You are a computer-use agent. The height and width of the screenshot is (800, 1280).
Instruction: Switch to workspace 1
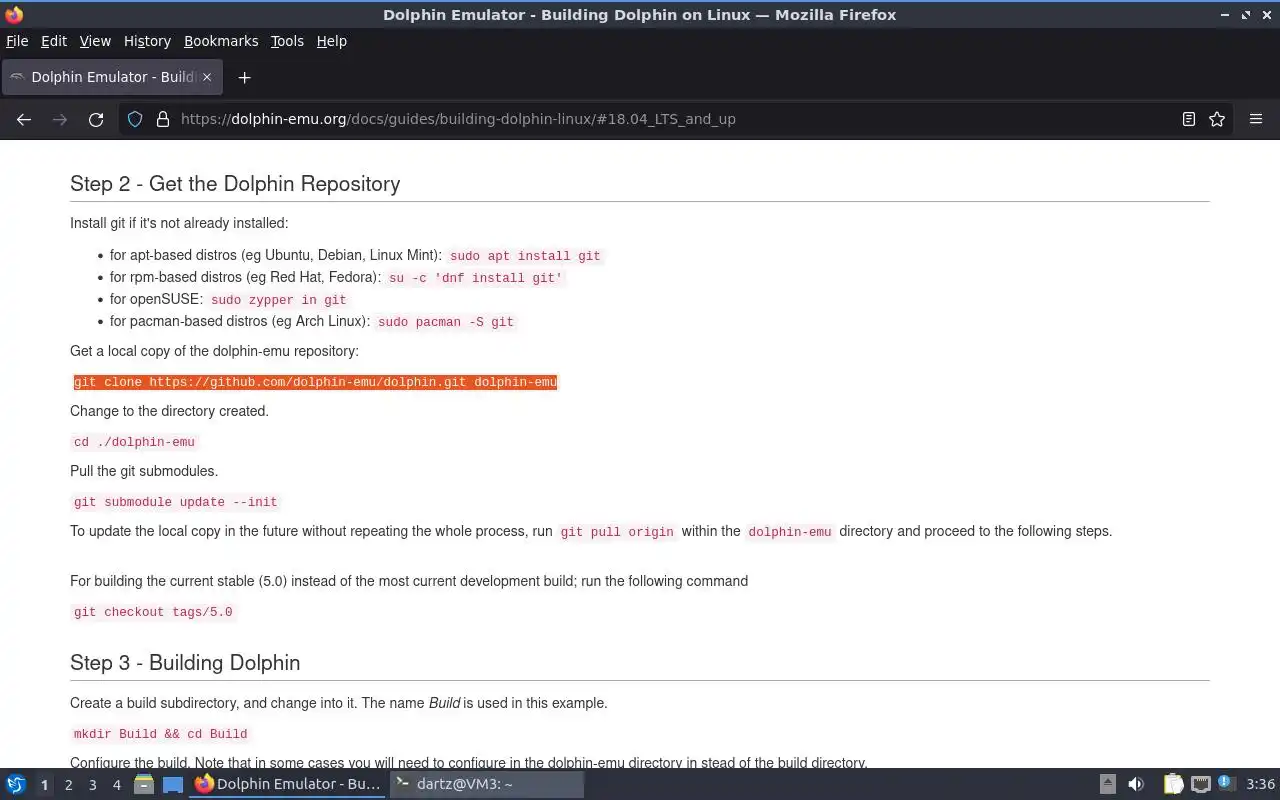[x=44, y=785]
